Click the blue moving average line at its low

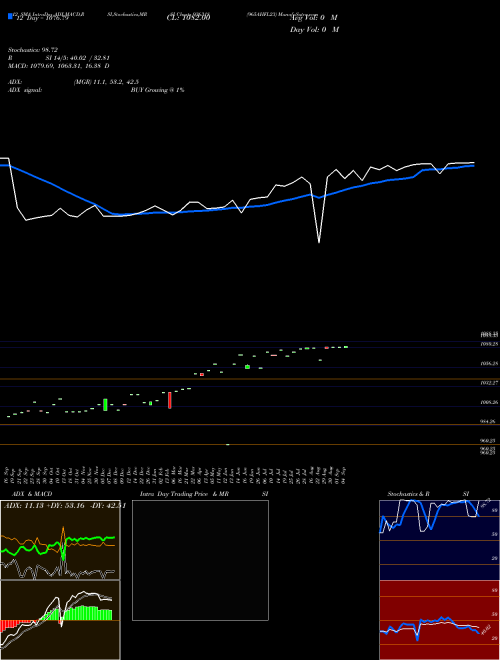[122, 215]
